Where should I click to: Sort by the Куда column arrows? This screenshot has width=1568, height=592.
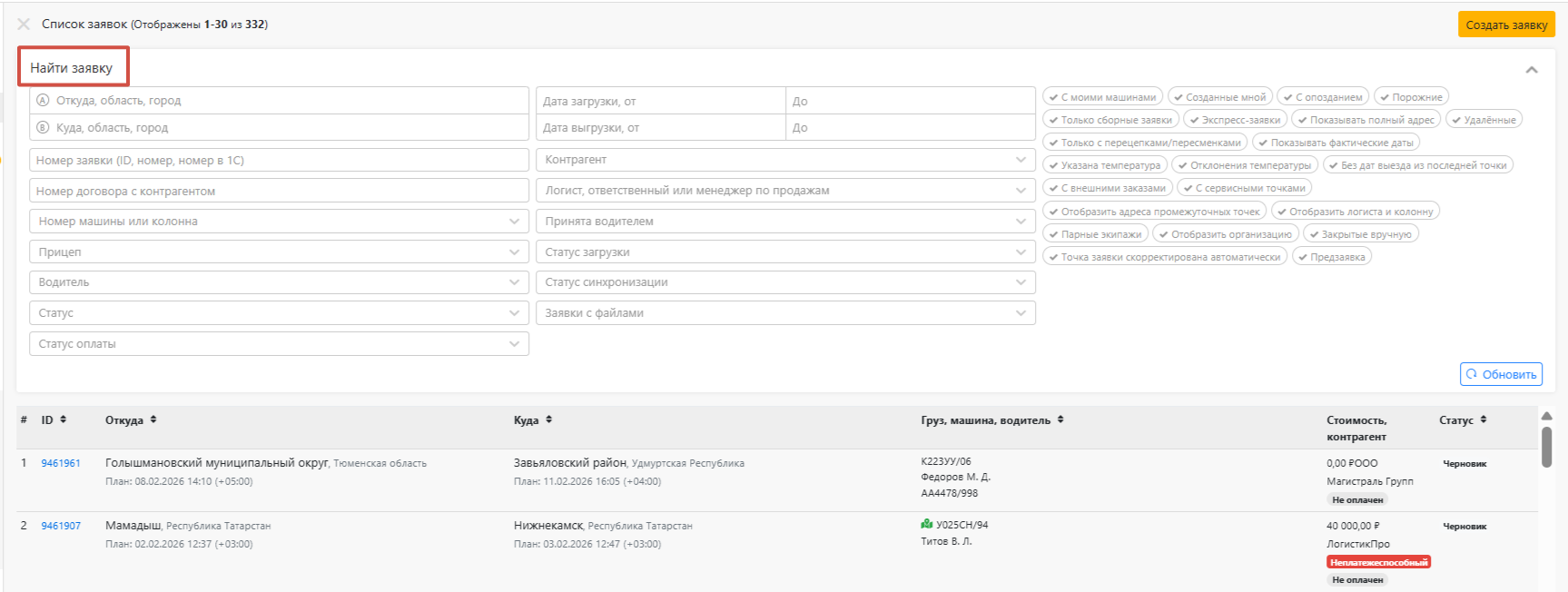click(549, 419)
